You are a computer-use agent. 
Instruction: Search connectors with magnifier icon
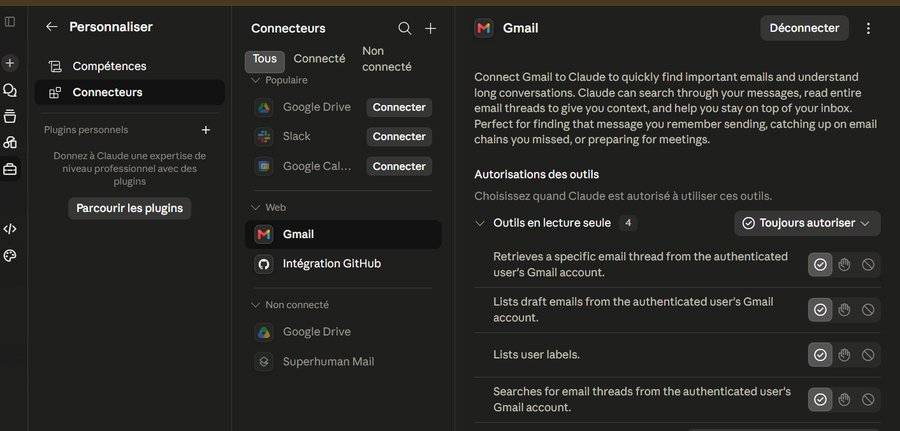coord(405,28)
